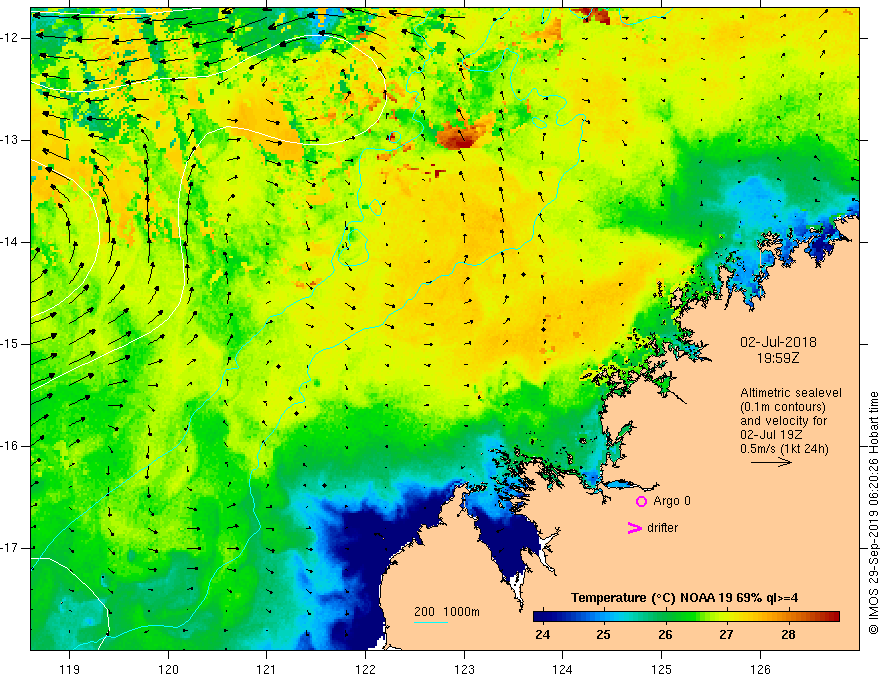This screenshot has width=880, height=680.
Task: Click the date label 02-Jul-2018
Action: (x=778, y=342)
